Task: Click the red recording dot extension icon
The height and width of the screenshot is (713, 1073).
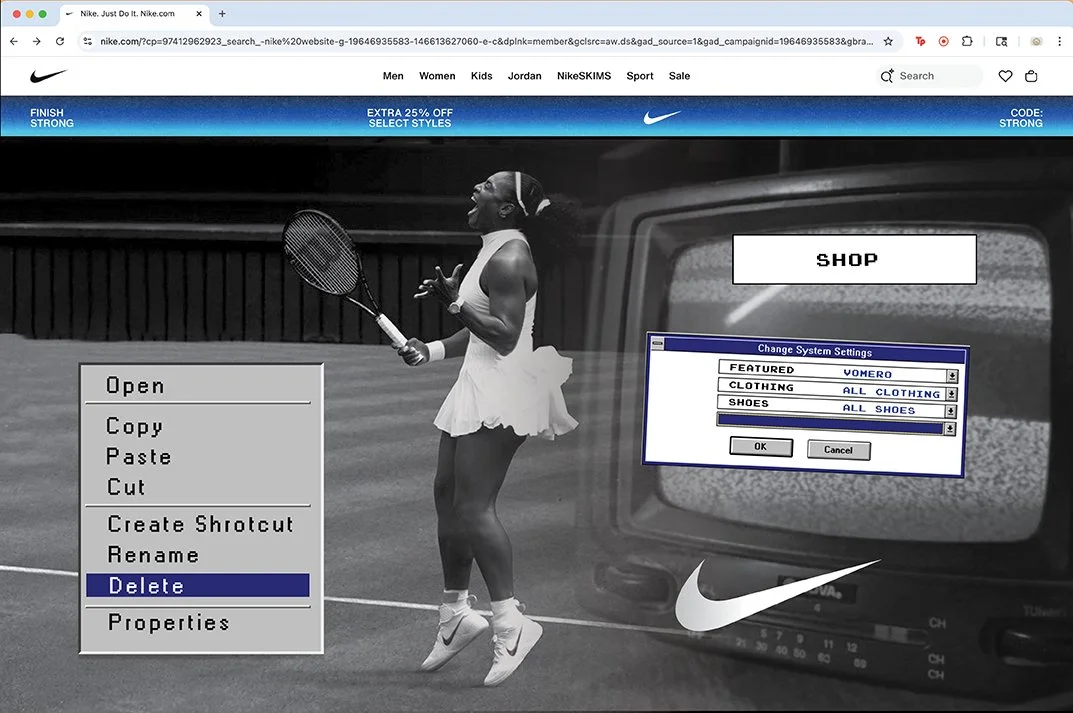Action: pos(943,41)
